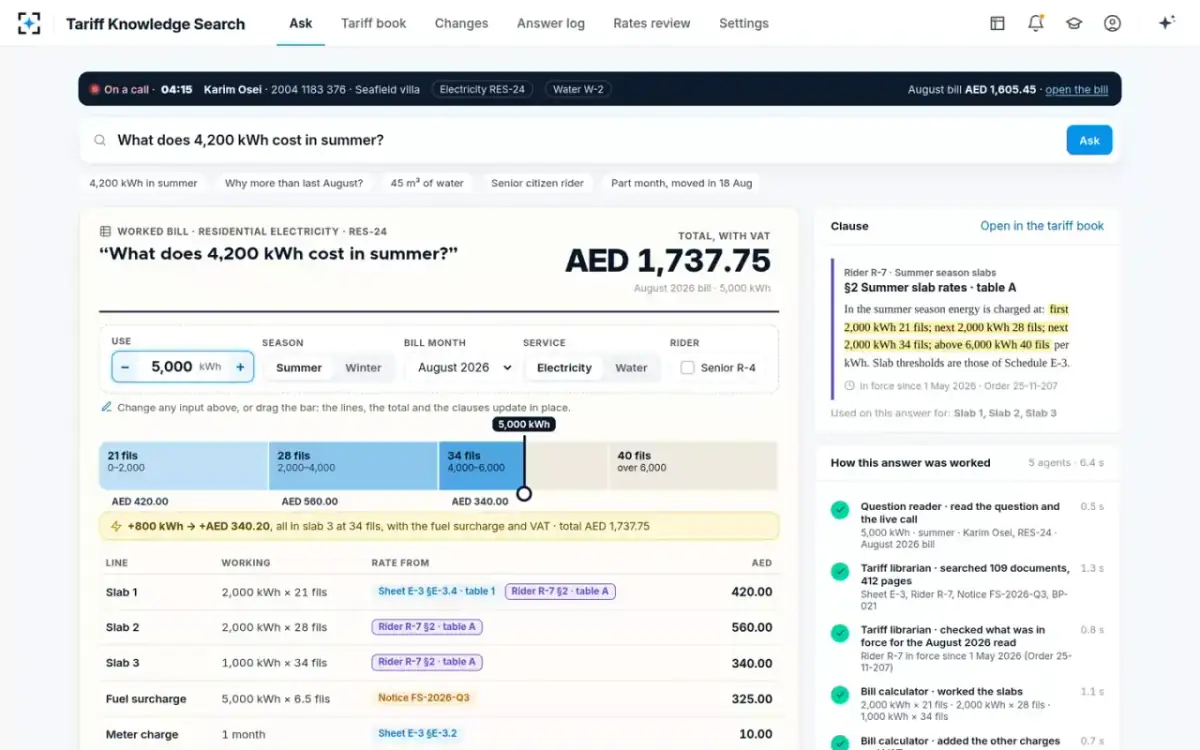This screenshot has height=750, width=1200.
Task: Click the search magnifier icon
Action: tap(100, 140)
